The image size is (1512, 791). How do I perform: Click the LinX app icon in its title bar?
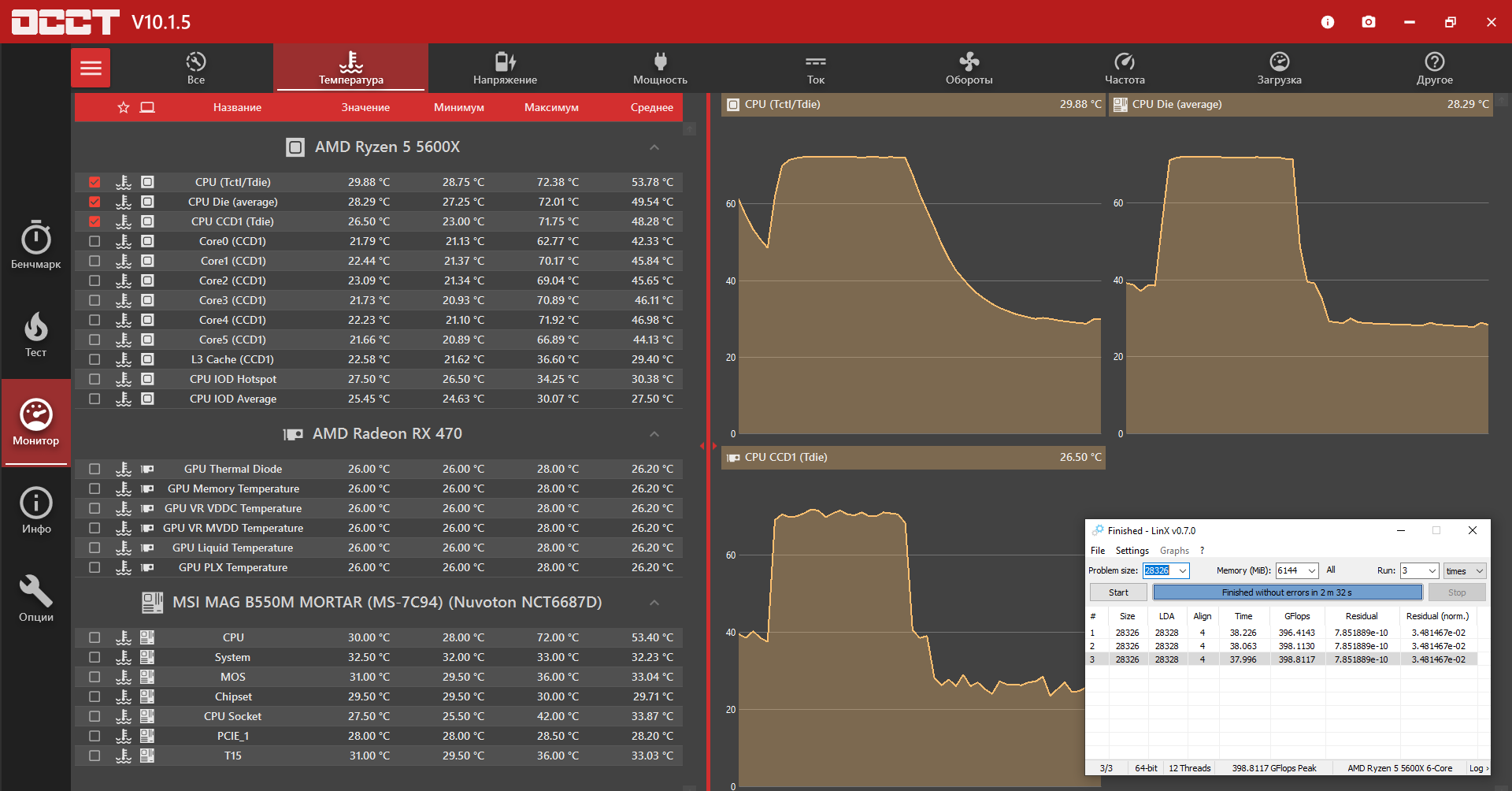(x=1098, y=530)
